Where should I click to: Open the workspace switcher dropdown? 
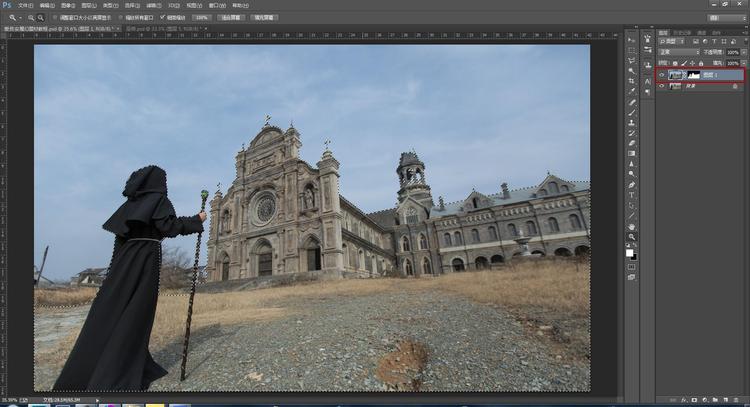click(x=727, y=18)
